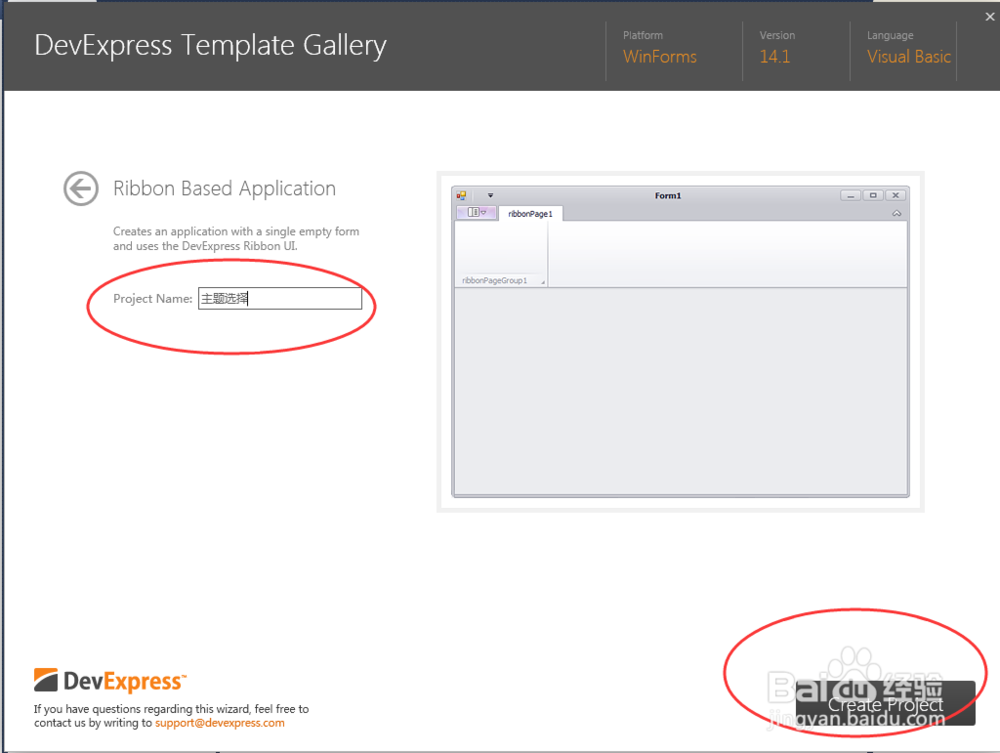Click the Project Name input field

pos(280,298)
